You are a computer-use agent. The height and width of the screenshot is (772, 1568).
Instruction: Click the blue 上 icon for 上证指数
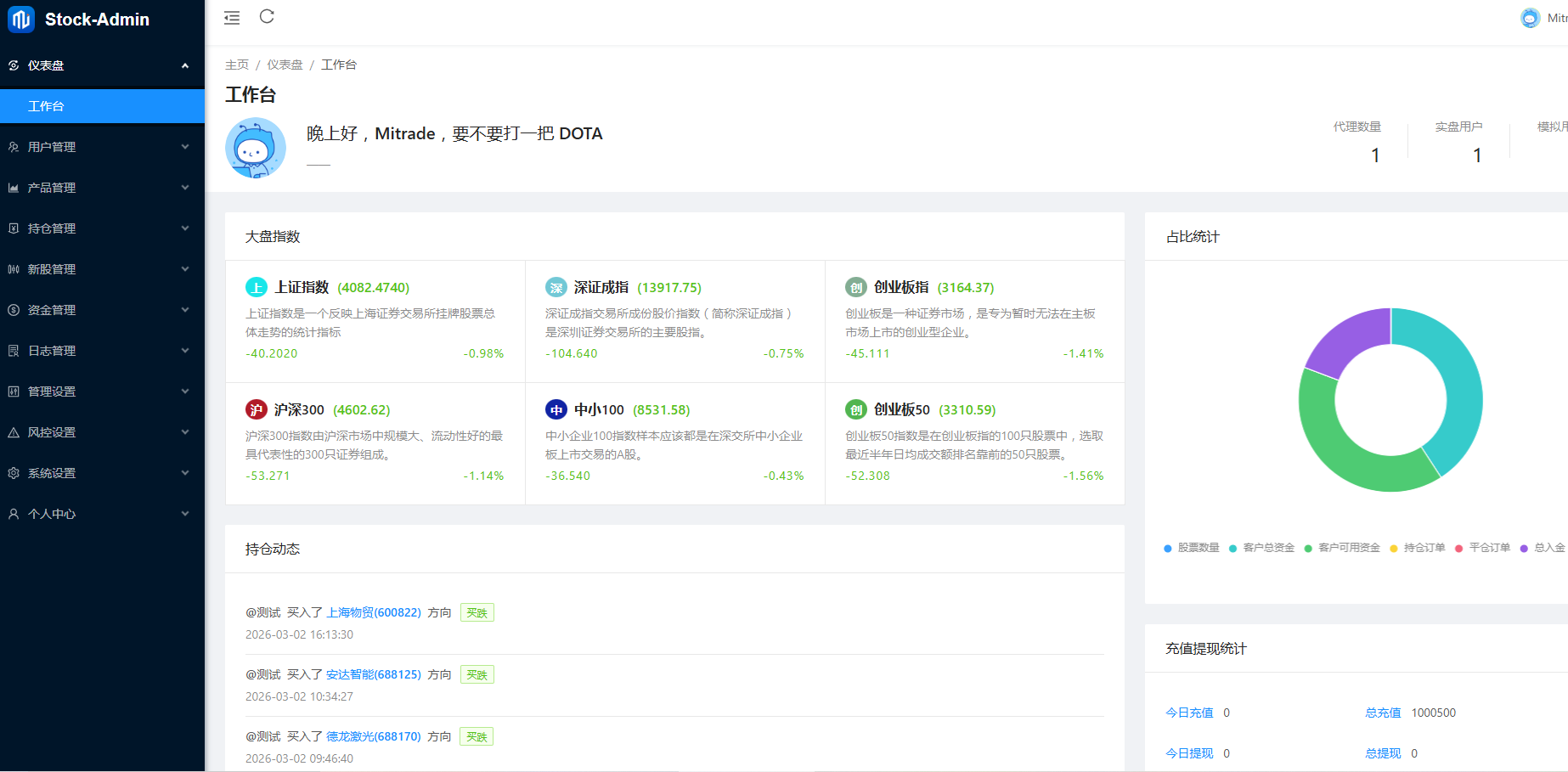pos(256,288)
